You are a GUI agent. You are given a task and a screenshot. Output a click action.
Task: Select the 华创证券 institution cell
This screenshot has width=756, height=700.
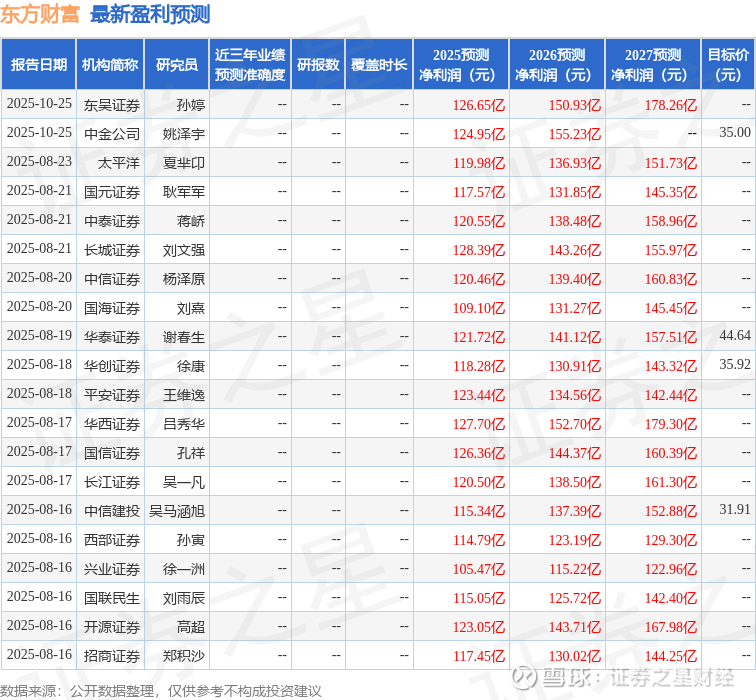(112, 366)
